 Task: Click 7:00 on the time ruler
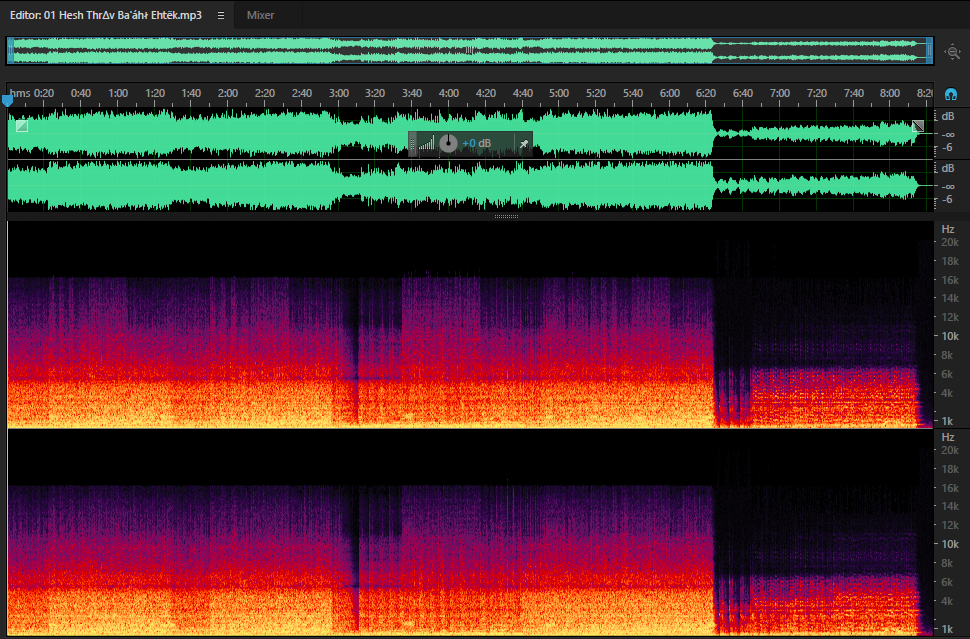pos(779,93)
